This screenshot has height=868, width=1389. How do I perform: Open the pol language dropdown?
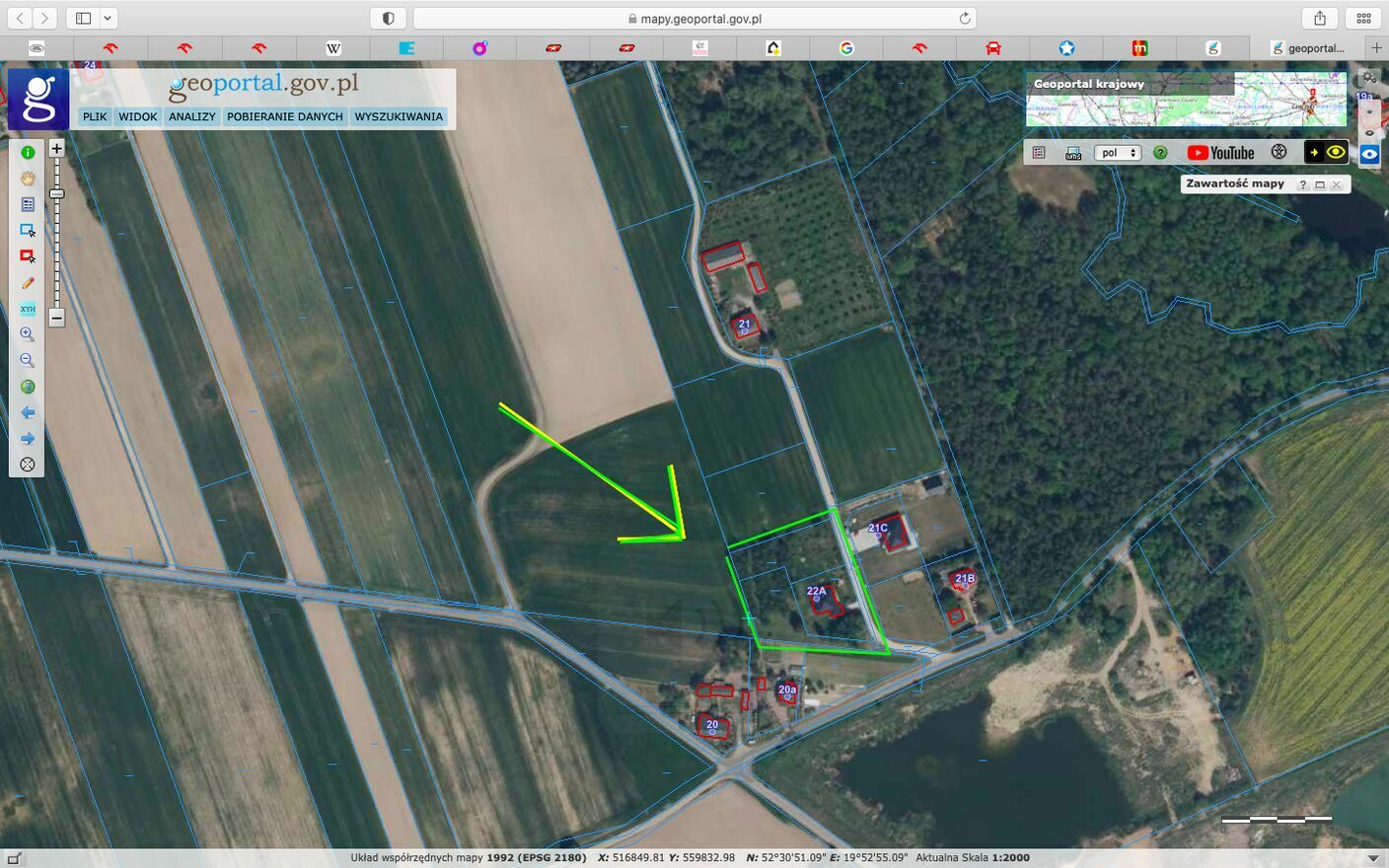click(1118, 153)
